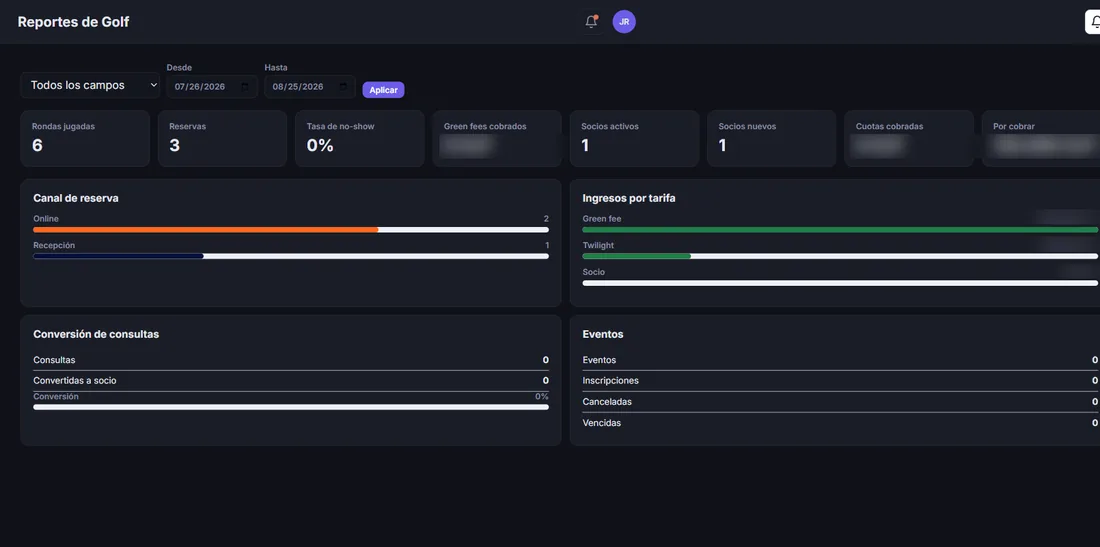Expand the Todos los campos dropdown
The image size is (1100, 547).
tap(90, 86)
